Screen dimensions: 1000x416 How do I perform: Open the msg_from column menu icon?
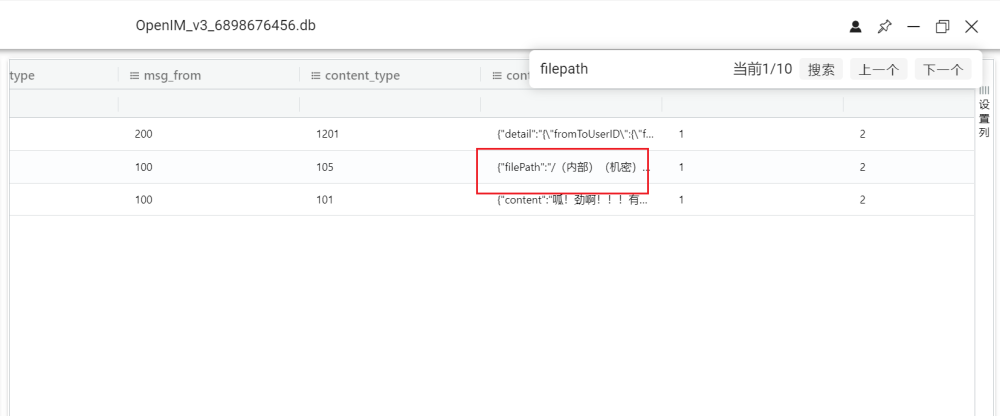pyautogui.click(x=135, y=75)
